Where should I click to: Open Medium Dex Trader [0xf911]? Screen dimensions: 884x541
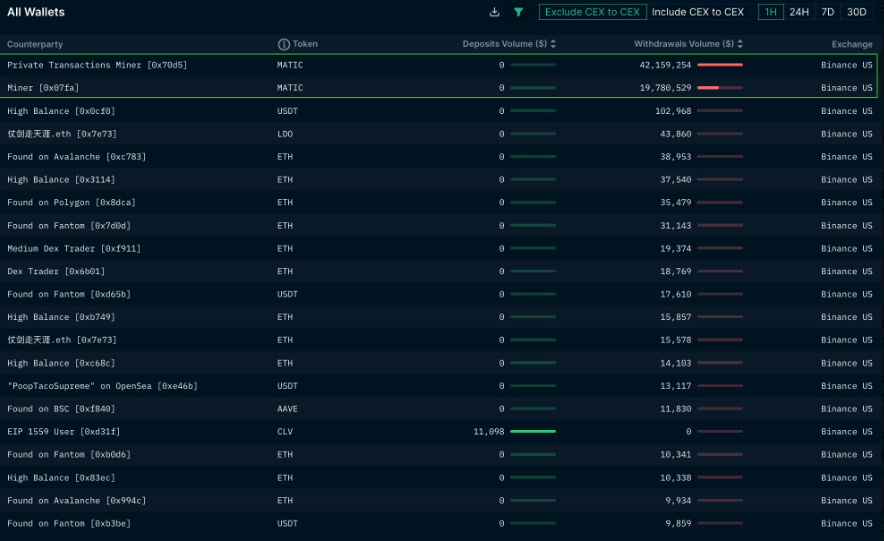point(74,249)
